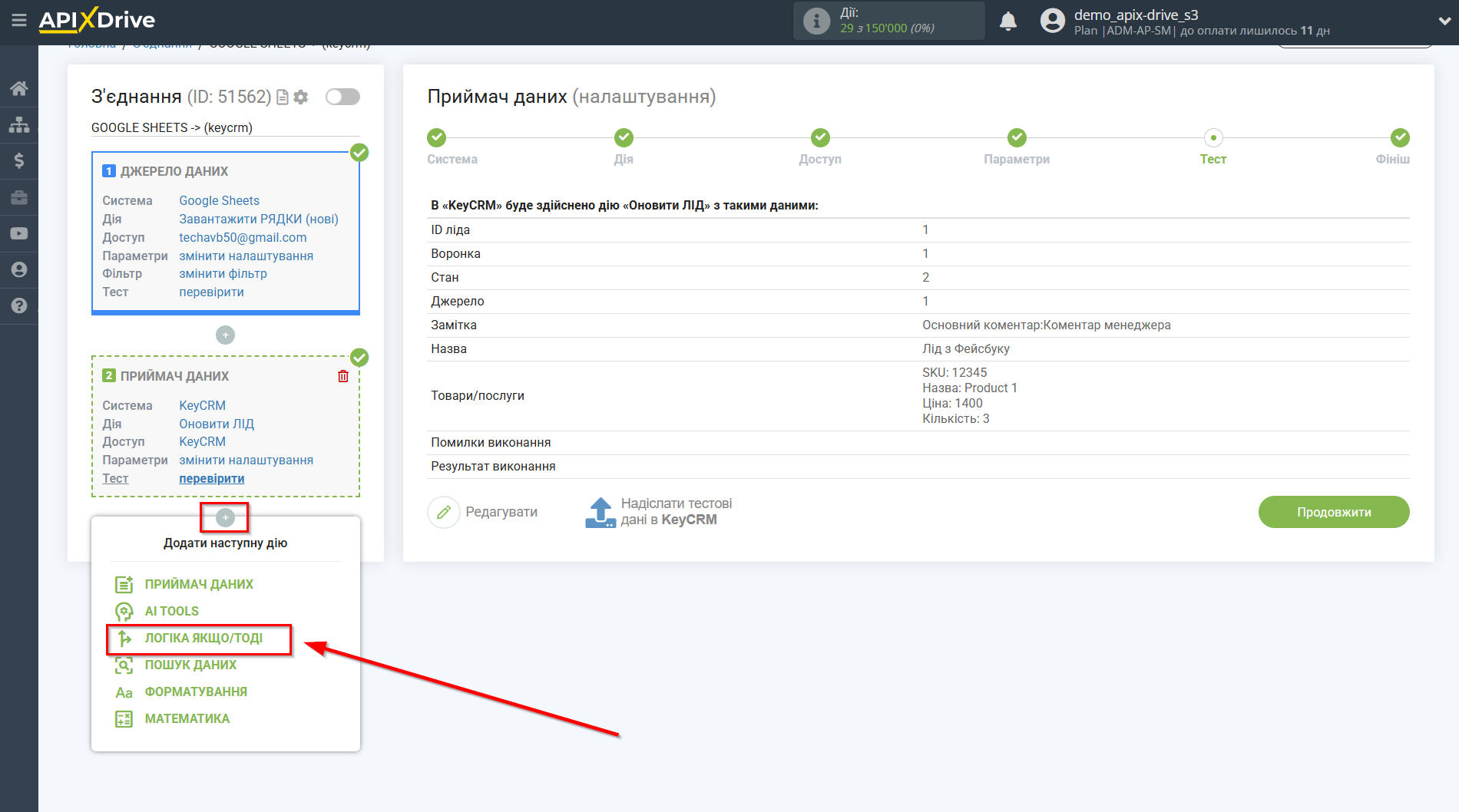Image resolution: width=1459 pixels, height=812 pixels.
Task: Click the Результат виконання row
Action: [920, 466]
